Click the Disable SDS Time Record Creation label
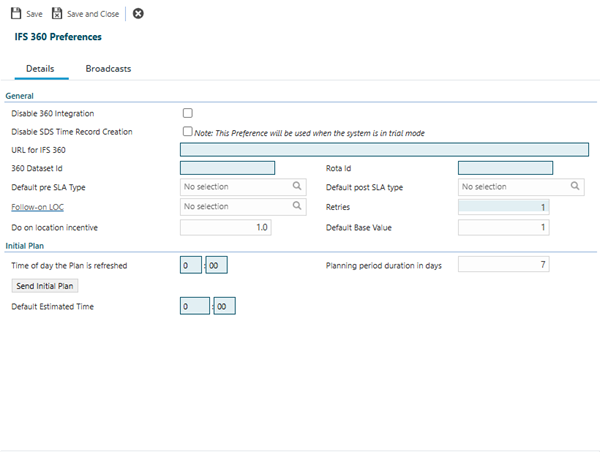 [x=72, y=132]
